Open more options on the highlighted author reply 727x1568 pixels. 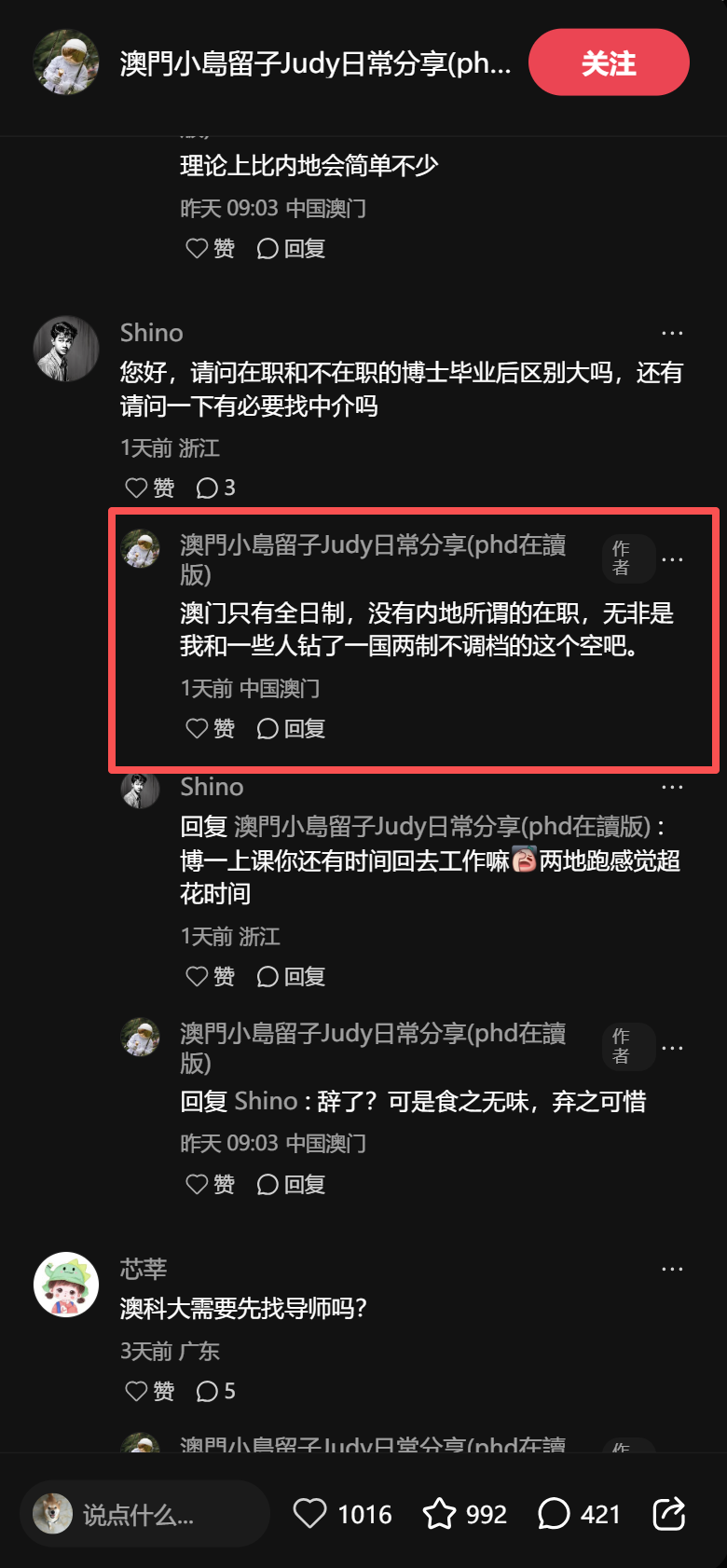(672, 559)
